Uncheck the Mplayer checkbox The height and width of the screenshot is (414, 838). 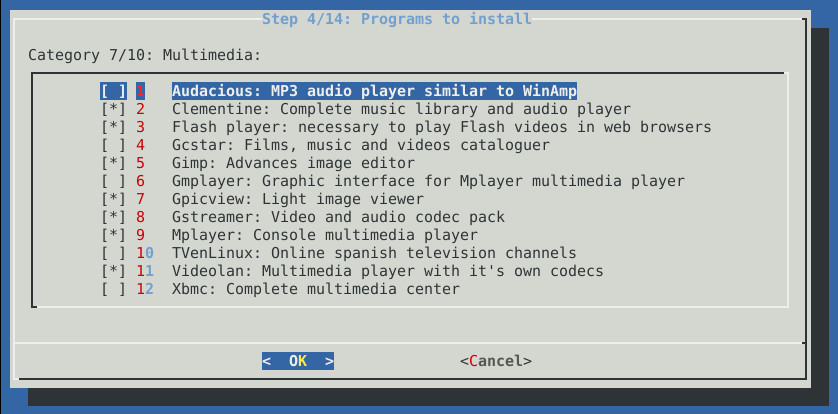pyautogui.click(x=113, y=235)
